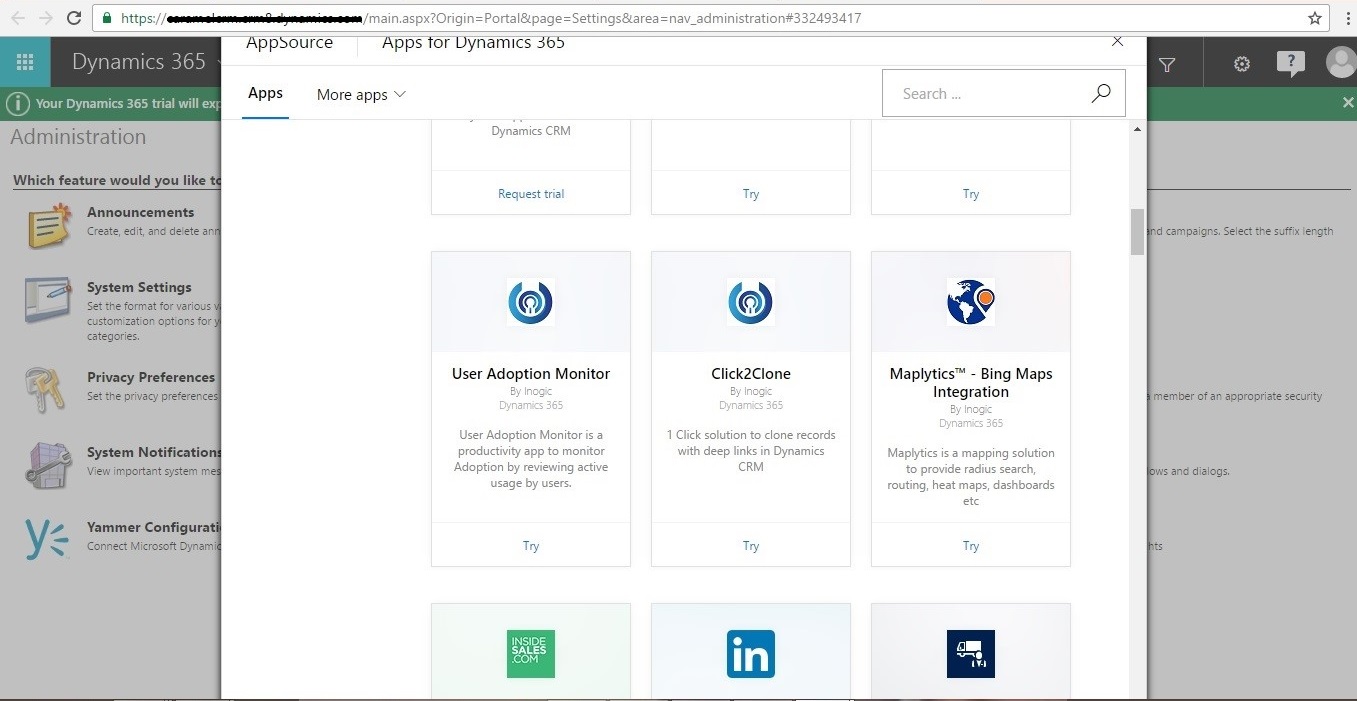Image resolution: width=1357 pixels, height=701 pixels.
Task: Click Try under User Adoption Monitor
Action: coord(530,546)
